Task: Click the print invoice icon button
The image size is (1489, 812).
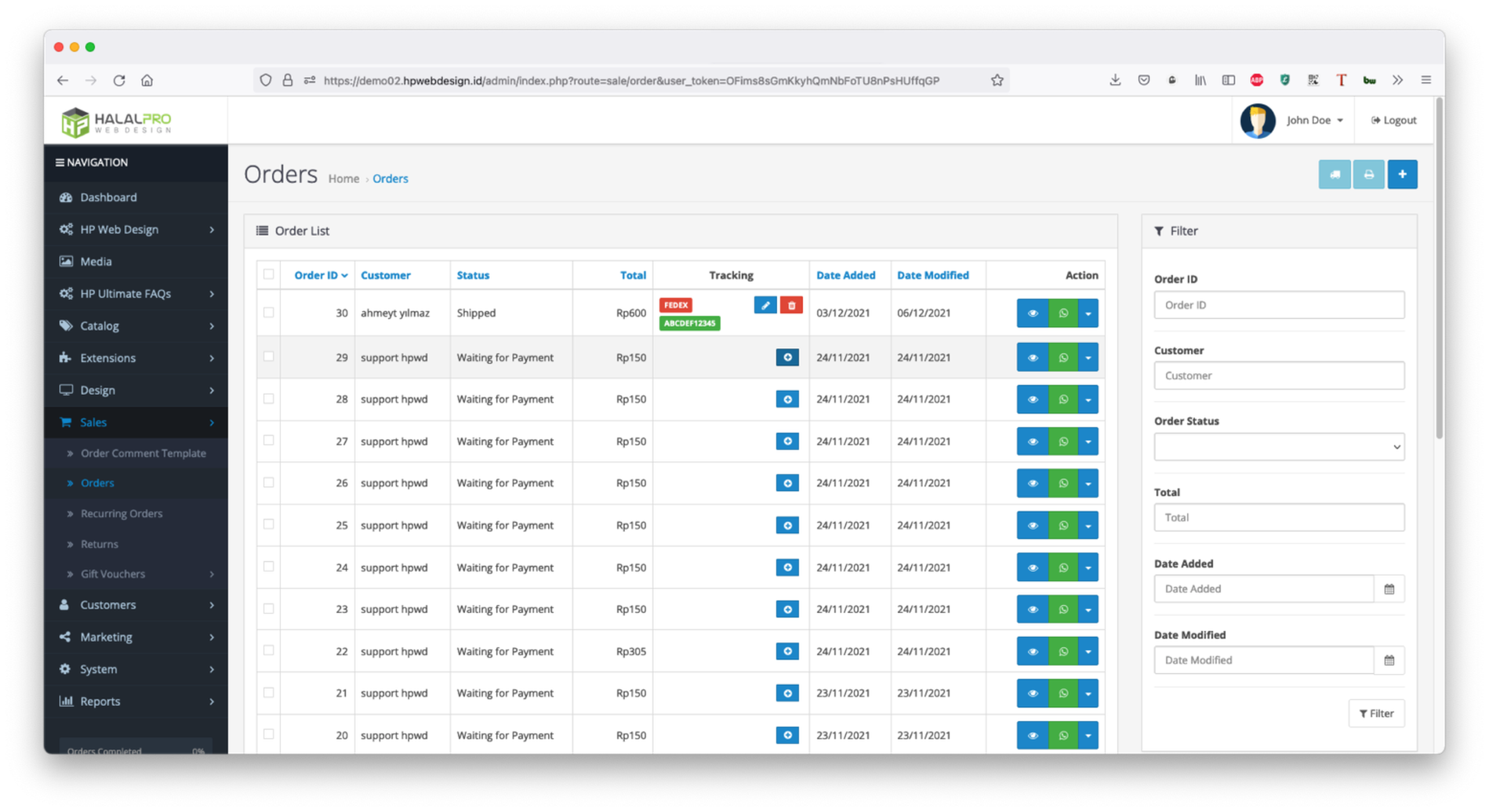Action: (1368, 175)
